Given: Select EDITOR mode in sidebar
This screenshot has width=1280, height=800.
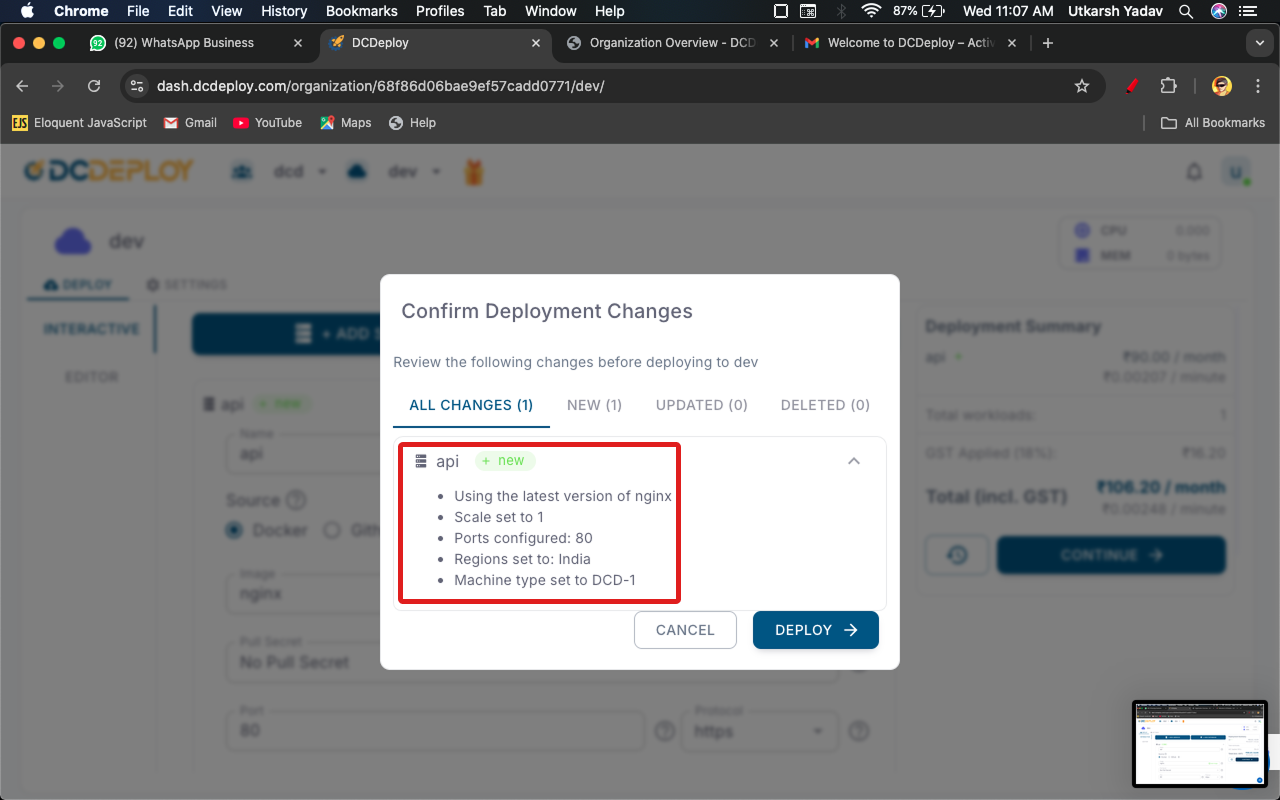Looking at the screenshot, I should (x=91, y=377).
